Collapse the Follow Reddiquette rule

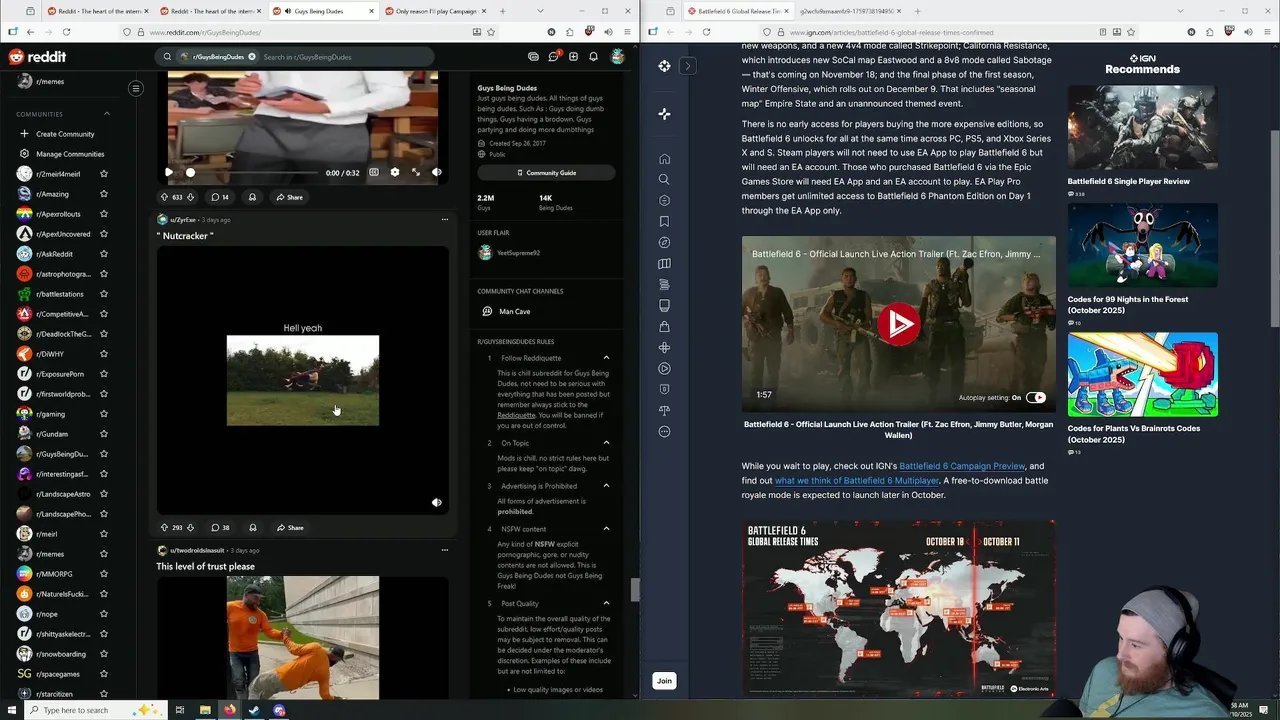pos(606,358)
